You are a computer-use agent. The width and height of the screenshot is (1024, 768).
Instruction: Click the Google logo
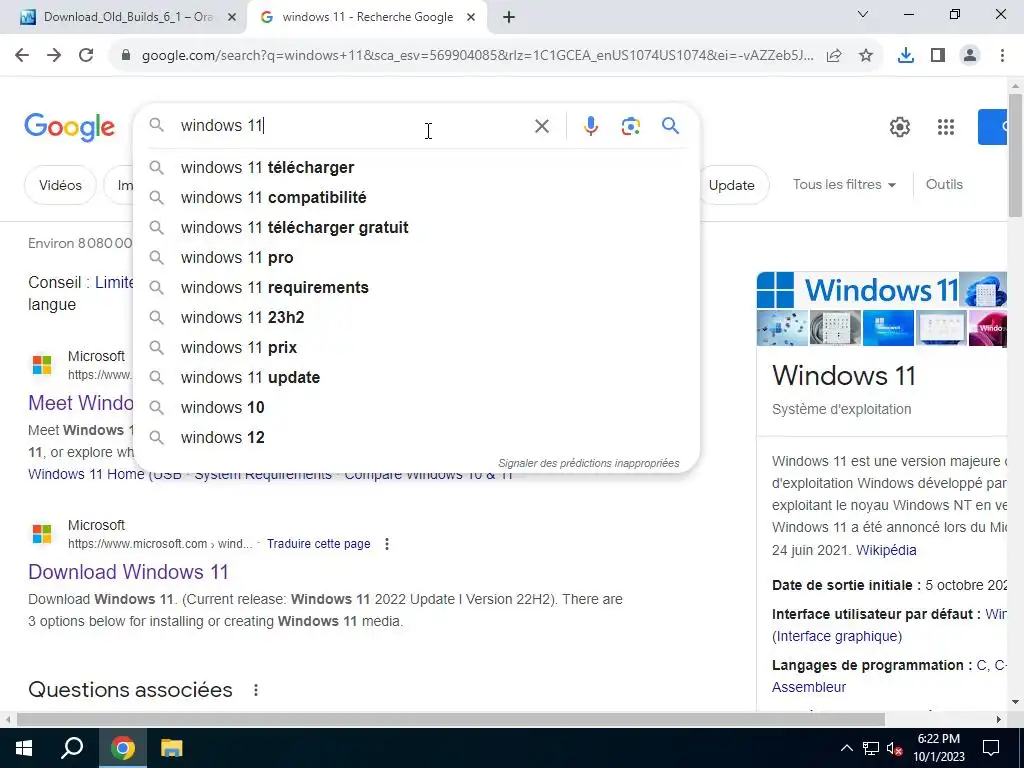click(69, 127)
